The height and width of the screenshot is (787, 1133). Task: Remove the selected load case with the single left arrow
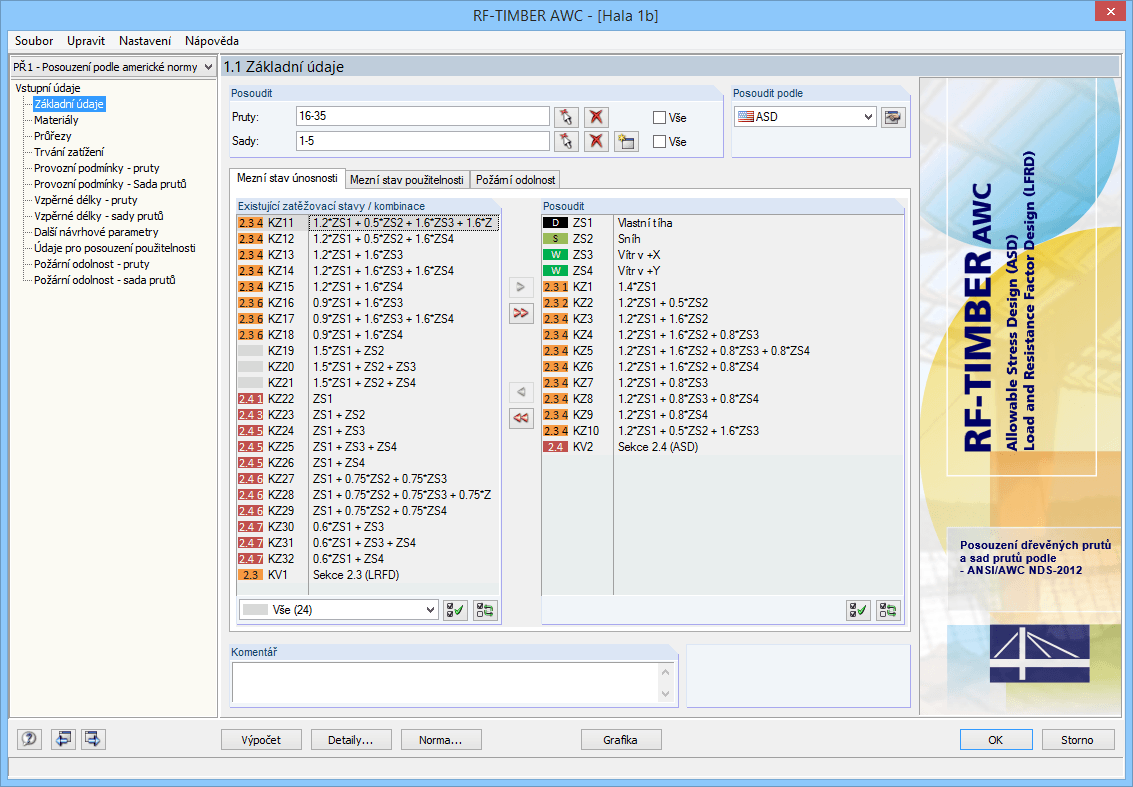521,392
